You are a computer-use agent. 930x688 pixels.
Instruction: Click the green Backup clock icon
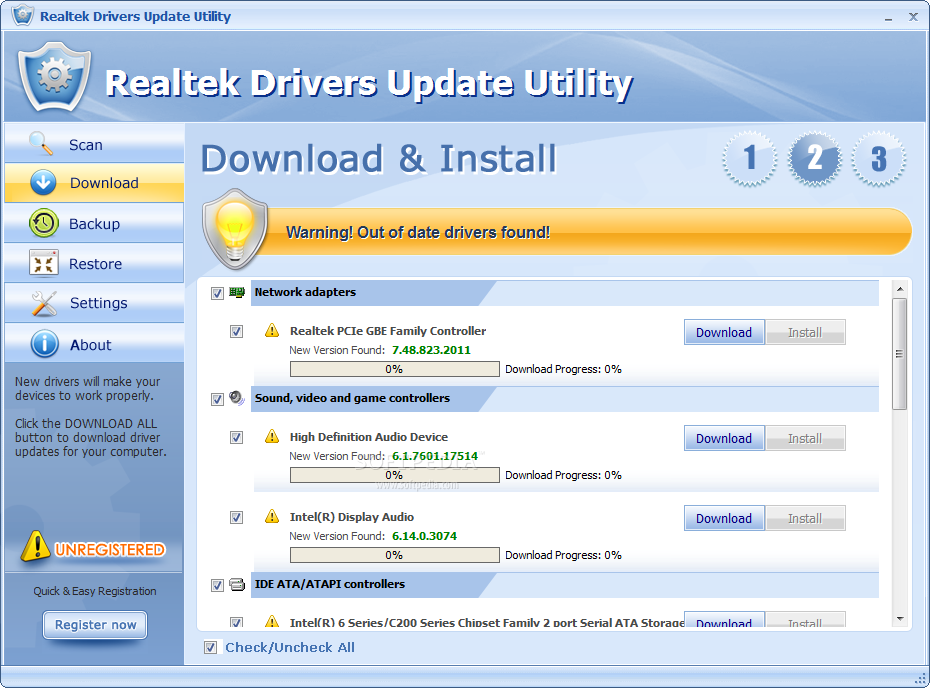point(43,224)
